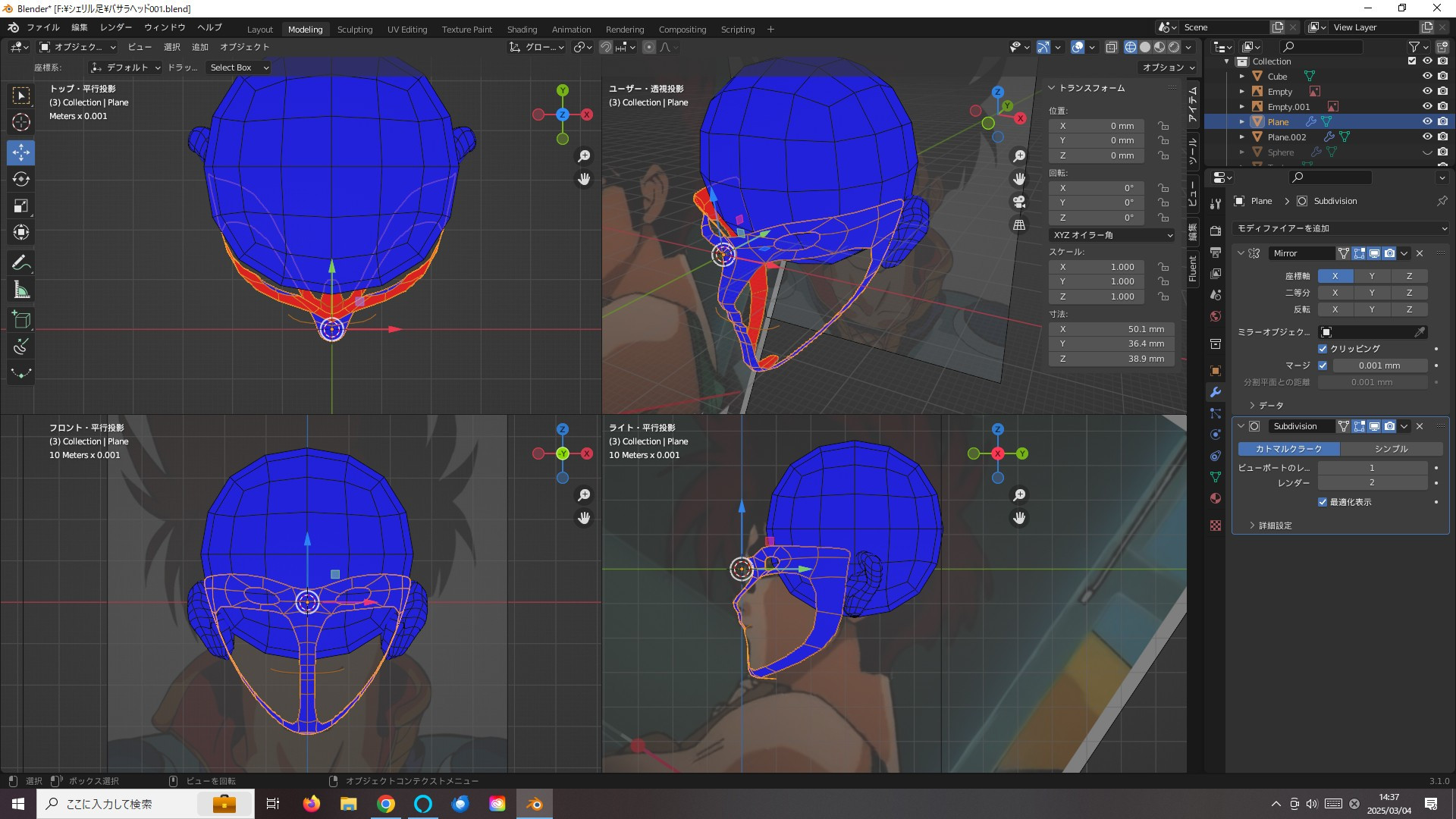Open Texture properties checker tab
1456x819 pixels.
point(1216,526)
